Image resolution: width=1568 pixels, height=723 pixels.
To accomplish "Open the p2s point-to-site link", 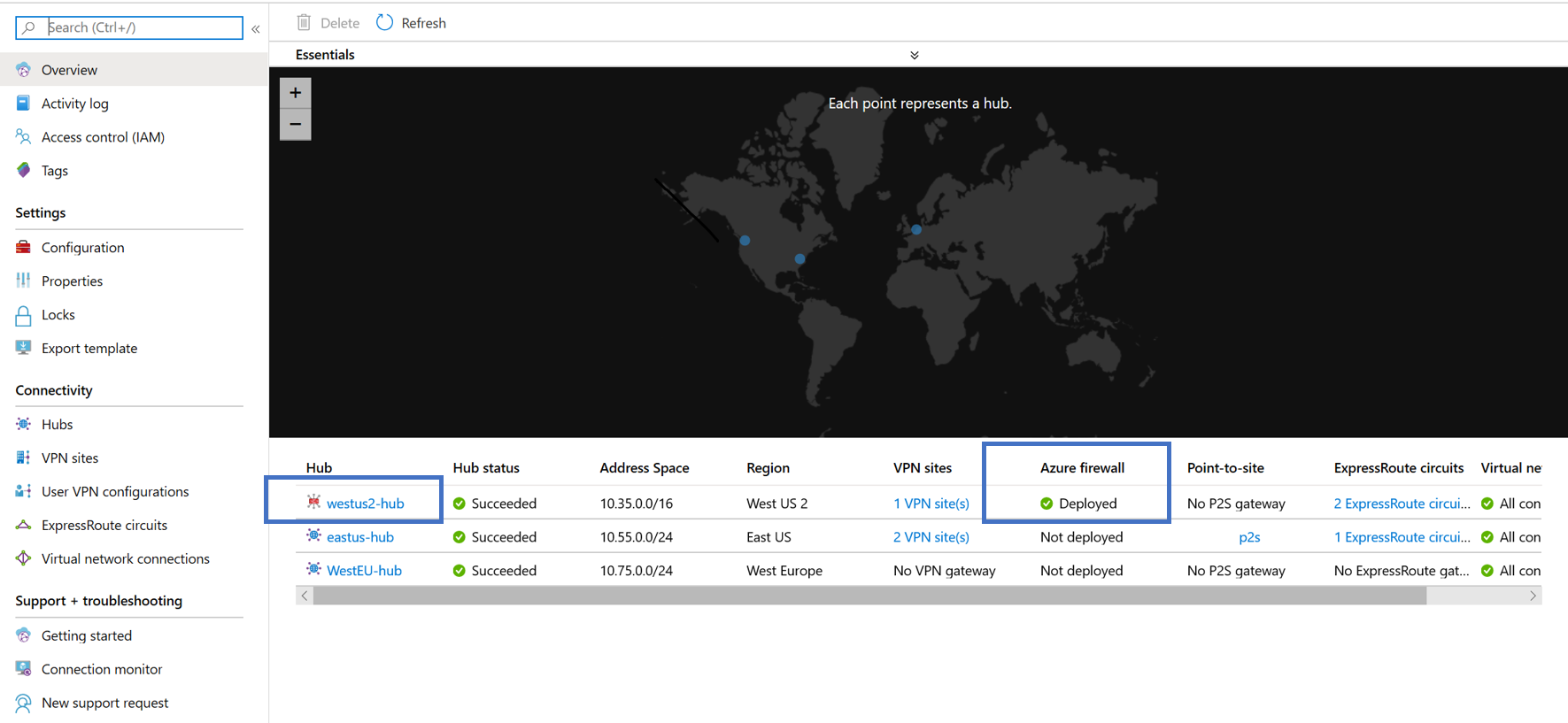I will point(1249,537).
